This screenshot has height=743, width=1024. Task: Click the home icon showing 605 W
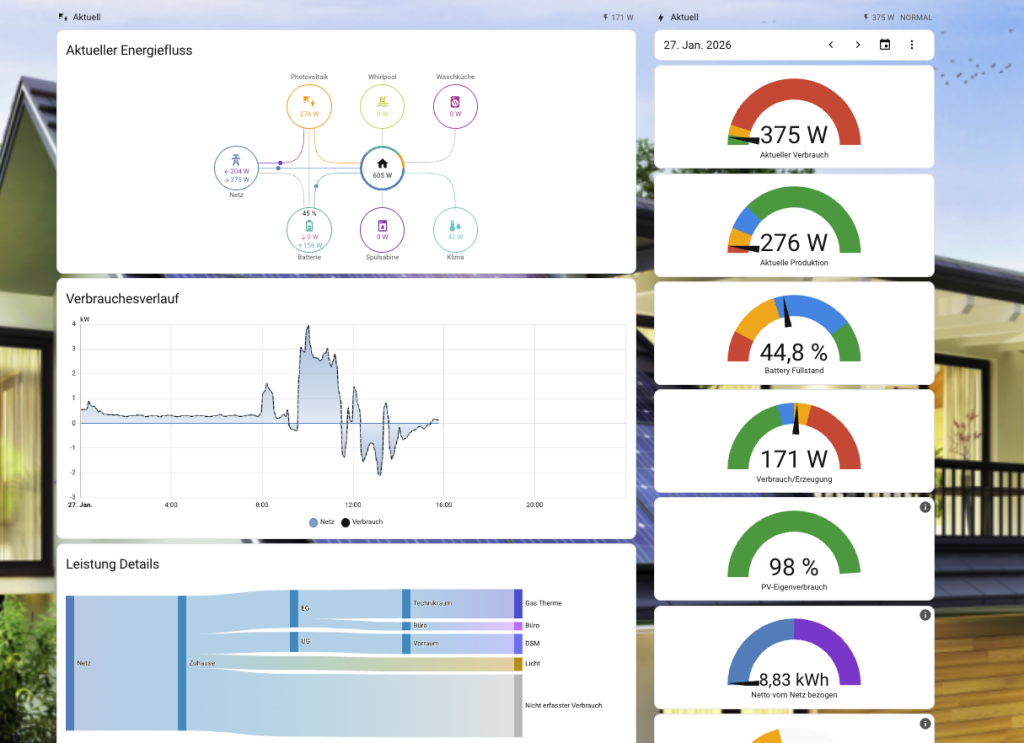click(x=382, y=163)
